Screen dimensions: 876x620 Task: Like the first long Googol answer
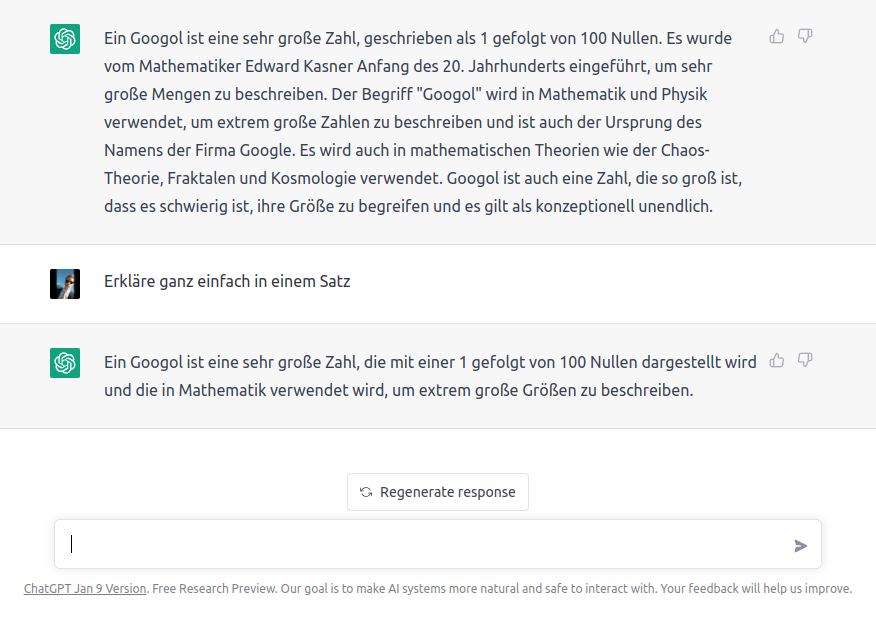click(777, 37)
